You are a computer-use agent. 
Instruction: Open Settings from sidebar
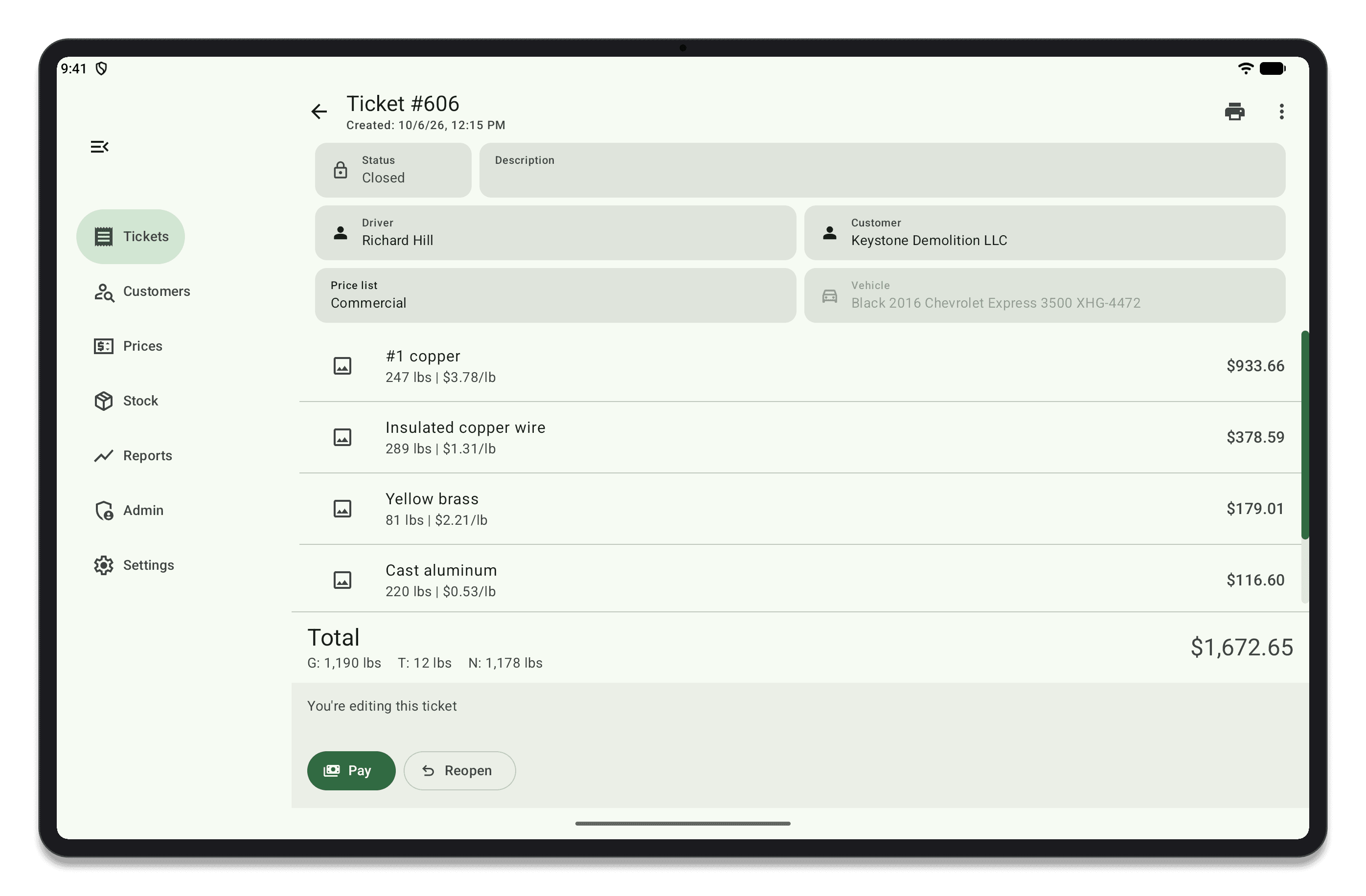tap(134, 565)
